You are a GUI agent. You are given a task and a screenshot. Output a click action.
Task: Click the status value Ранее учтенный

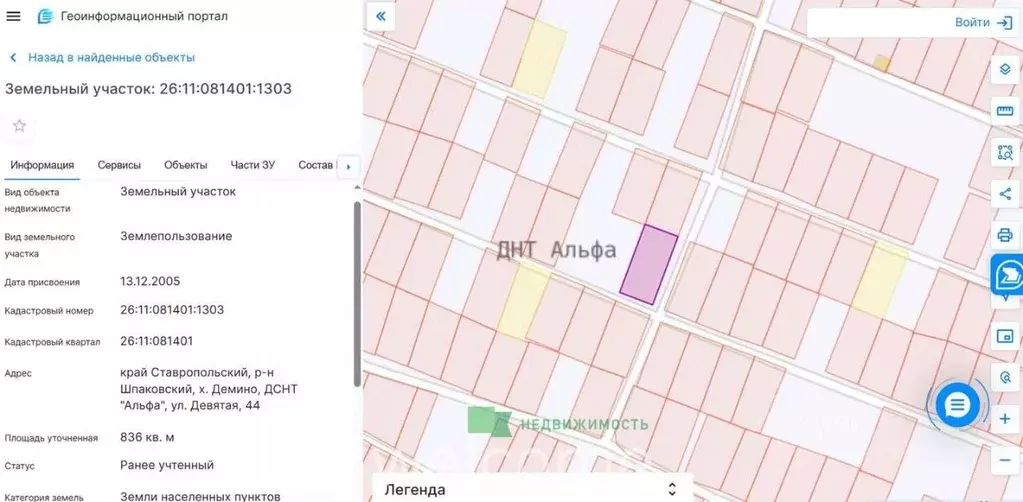[167, 465]
